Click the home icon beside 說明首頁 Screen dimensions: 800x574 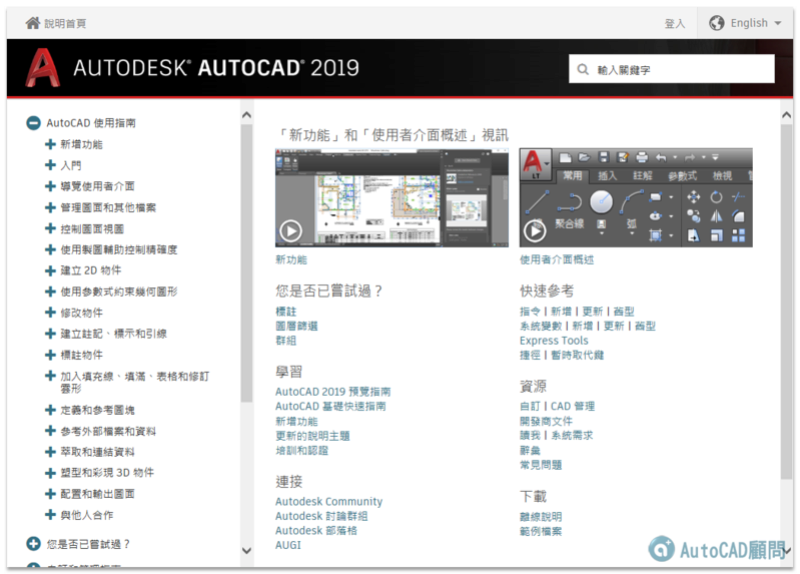click(33, 23)
